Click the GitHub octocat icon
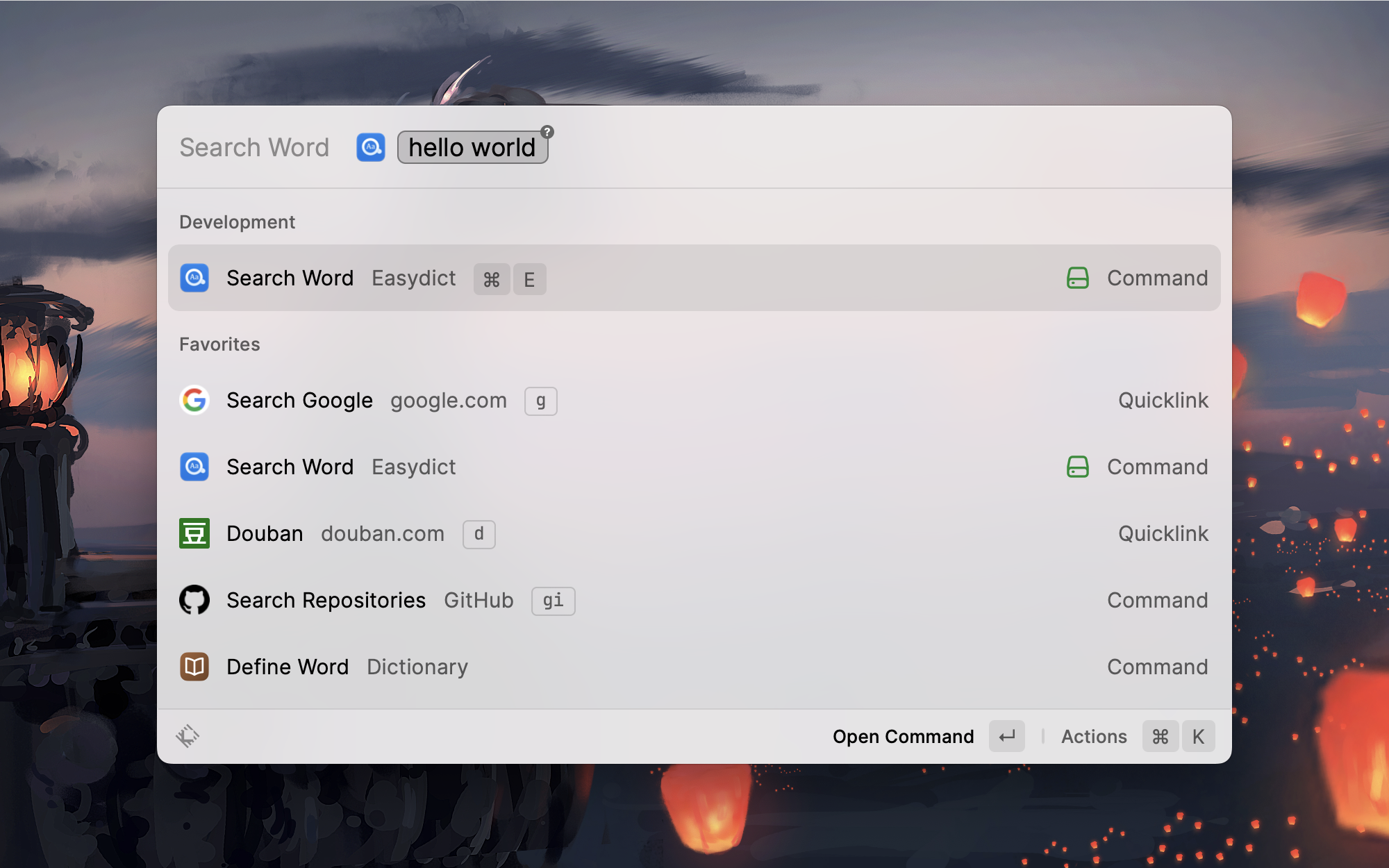Image resolution: width=1389 pixels, height=868 pixels. click(x=194, y=600)
